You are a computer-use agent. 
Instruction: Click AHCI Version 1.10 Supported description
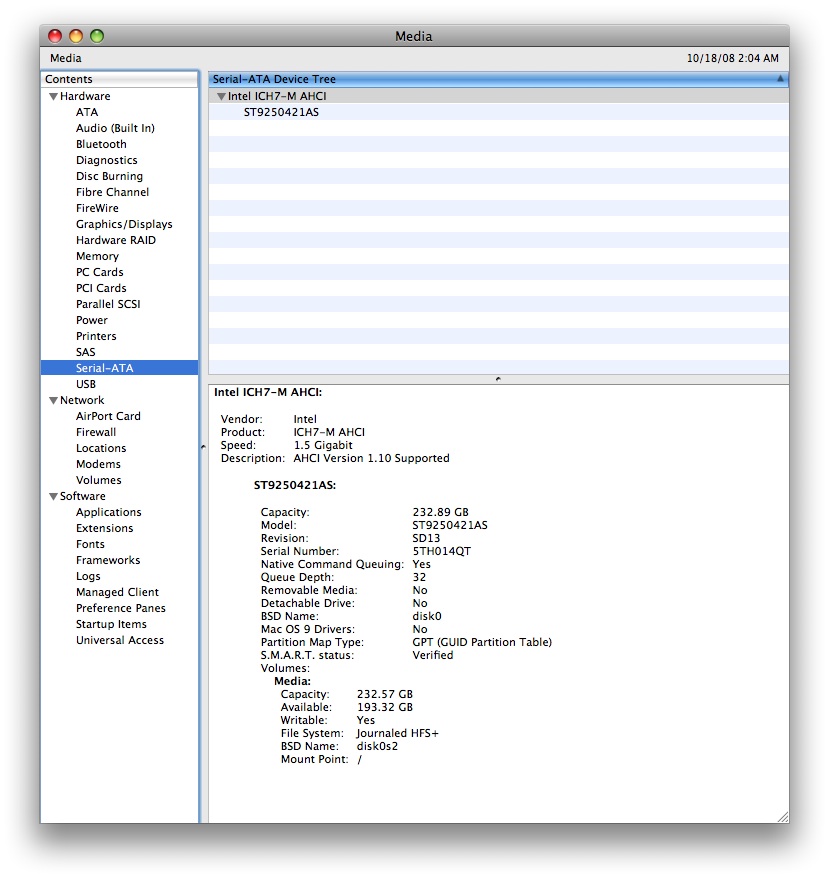pyautogui.click(x=371, y=459)
